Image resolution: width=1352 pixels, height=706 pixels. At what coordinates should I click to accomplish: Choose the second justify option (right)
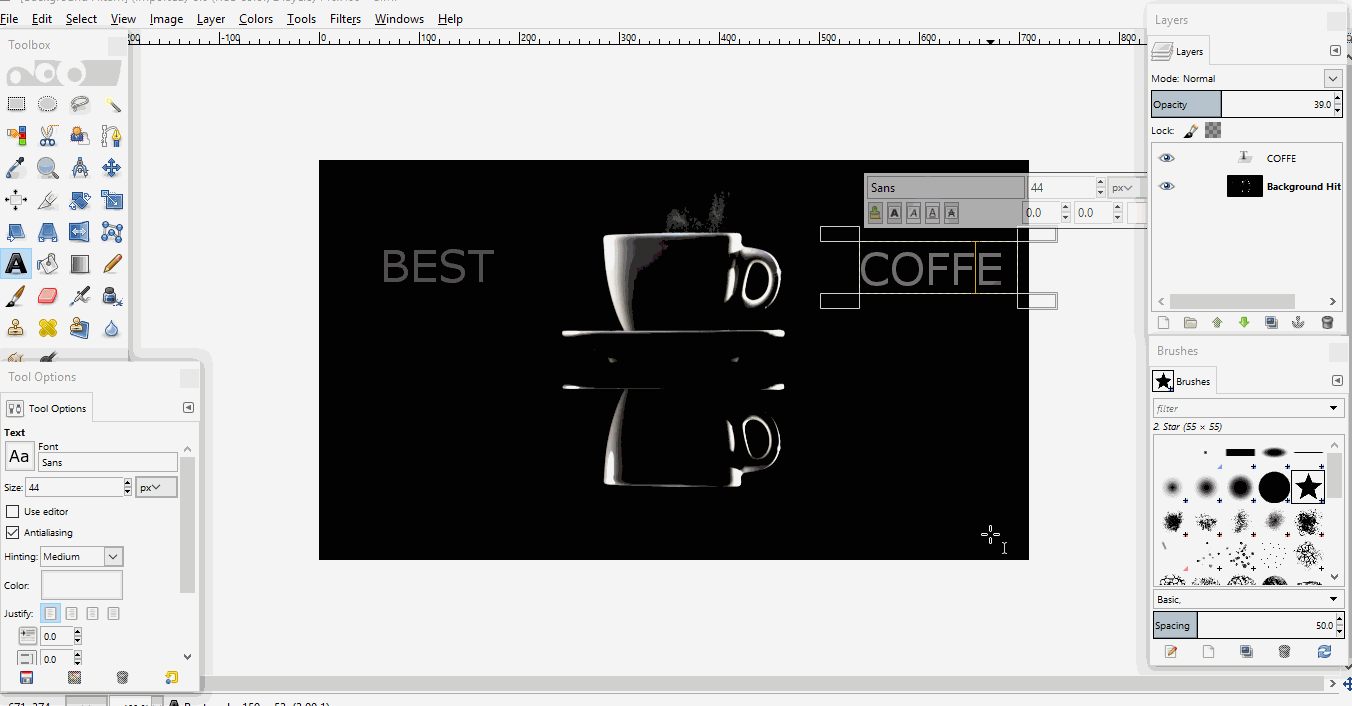71,613
